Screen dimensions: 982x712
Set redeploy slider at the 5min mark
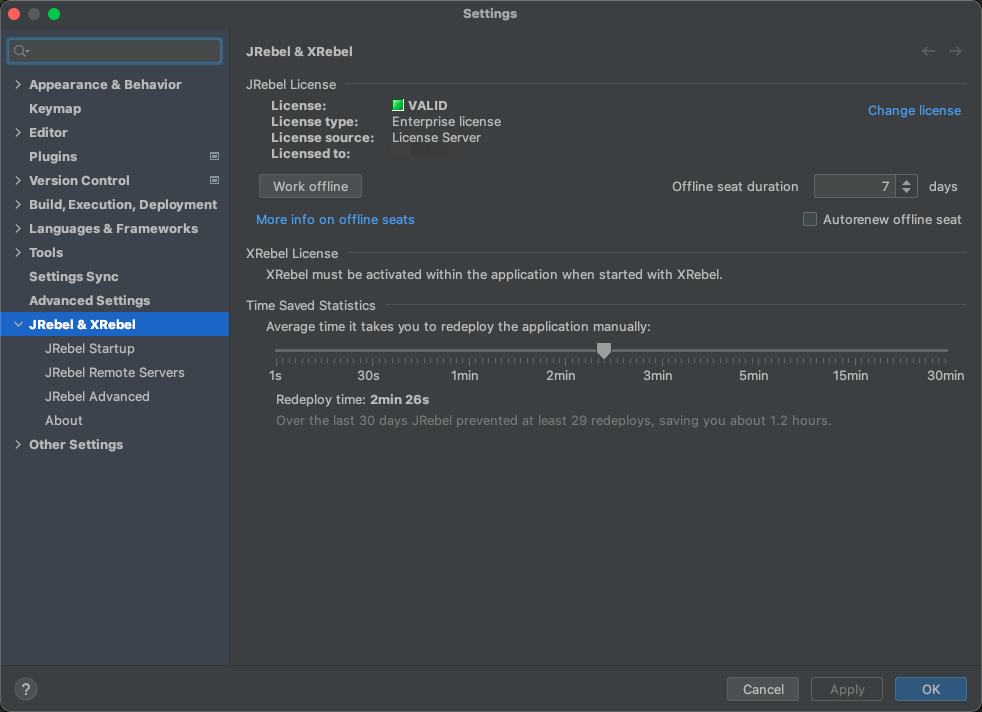[x=758, y=351]
